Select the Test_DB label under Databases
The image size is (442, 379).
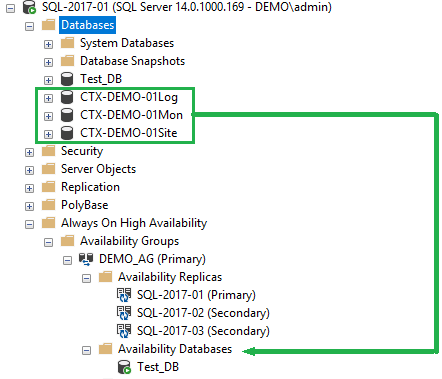101,79
